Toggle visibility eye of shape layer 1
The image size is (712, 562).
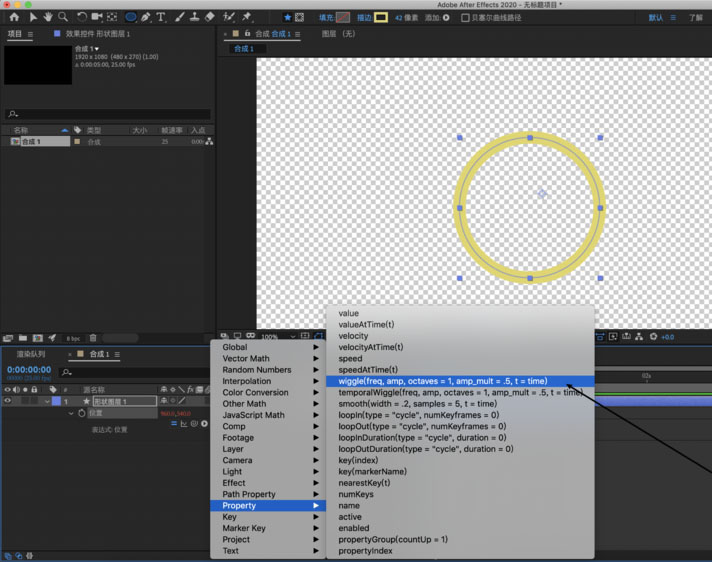(x=7, y=401)
